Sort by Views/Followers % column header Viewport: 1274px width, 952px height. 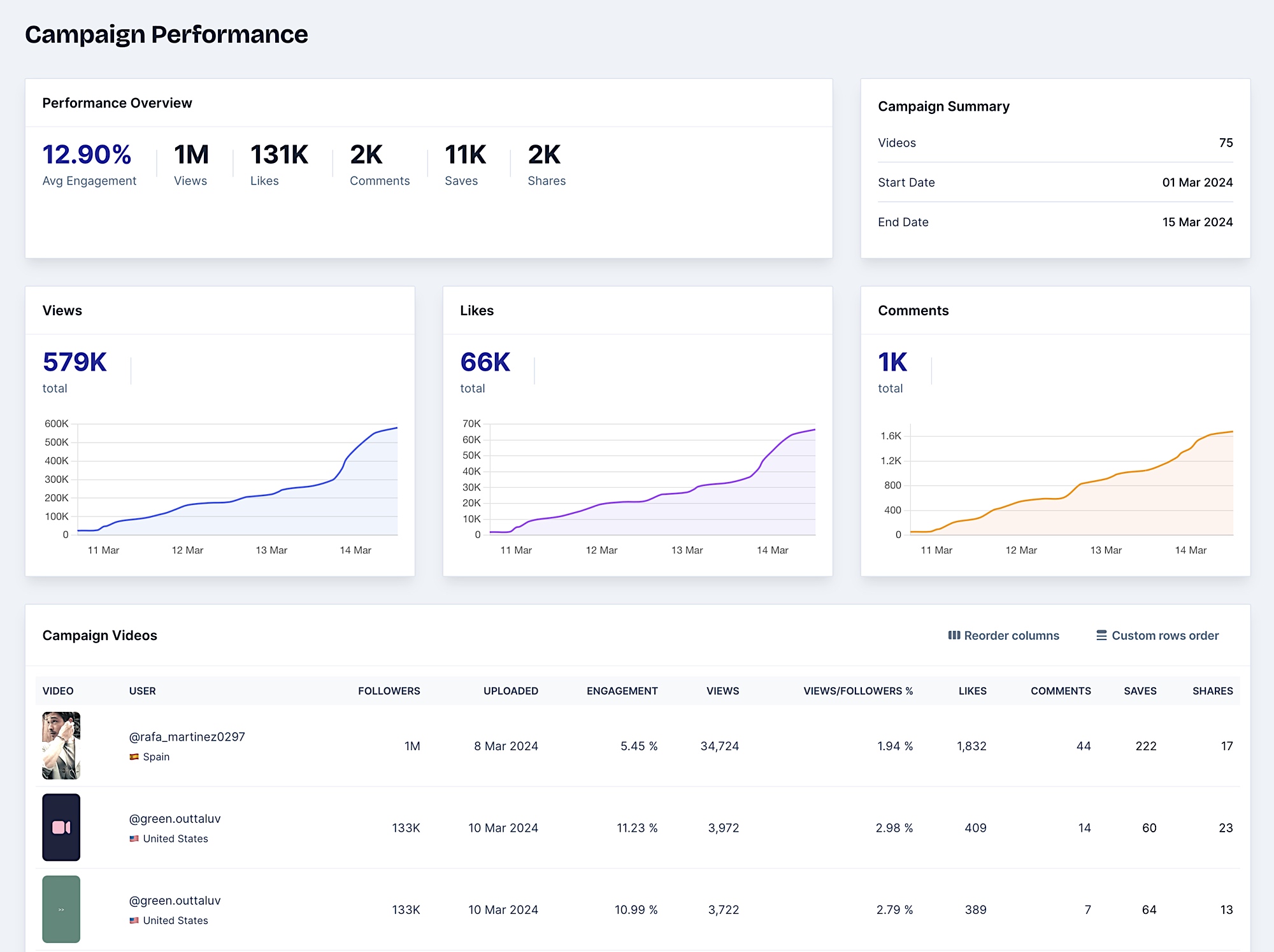click(x=857, y=691)
